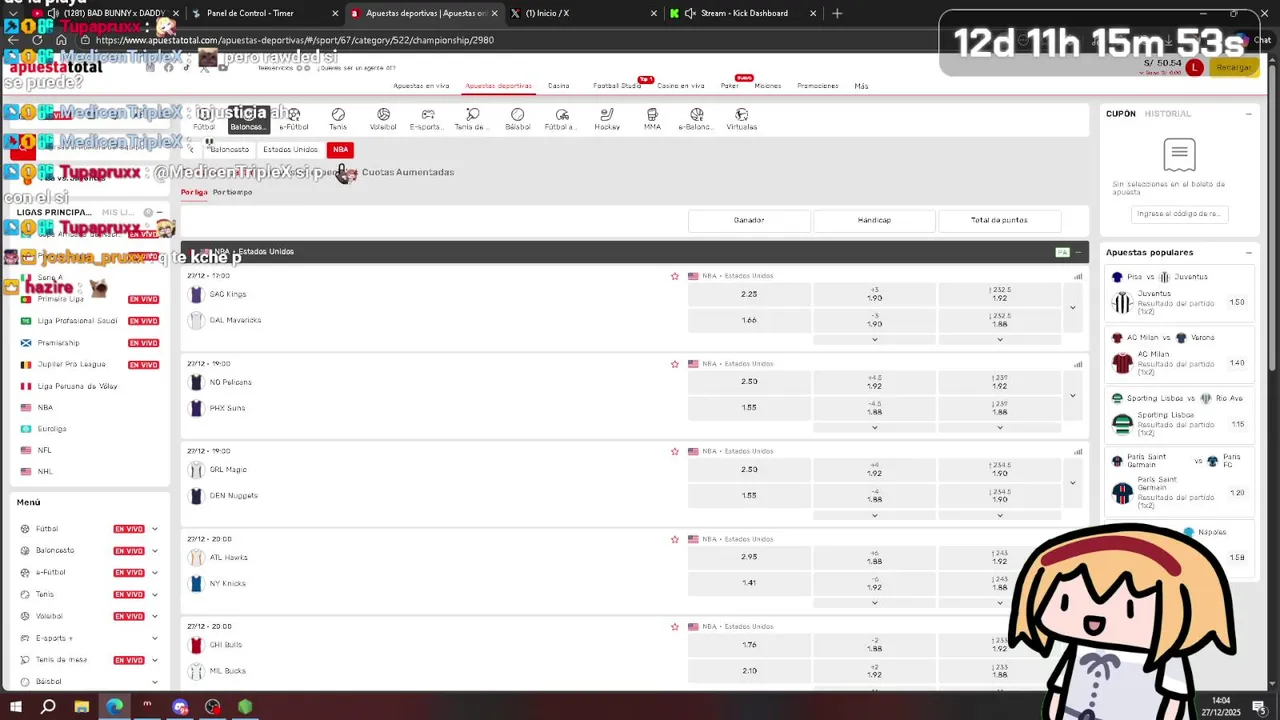Favorite the ORL Magic vs DEN Nuggets match
This screenshot has width=1280, height=720.
[675, 451]
